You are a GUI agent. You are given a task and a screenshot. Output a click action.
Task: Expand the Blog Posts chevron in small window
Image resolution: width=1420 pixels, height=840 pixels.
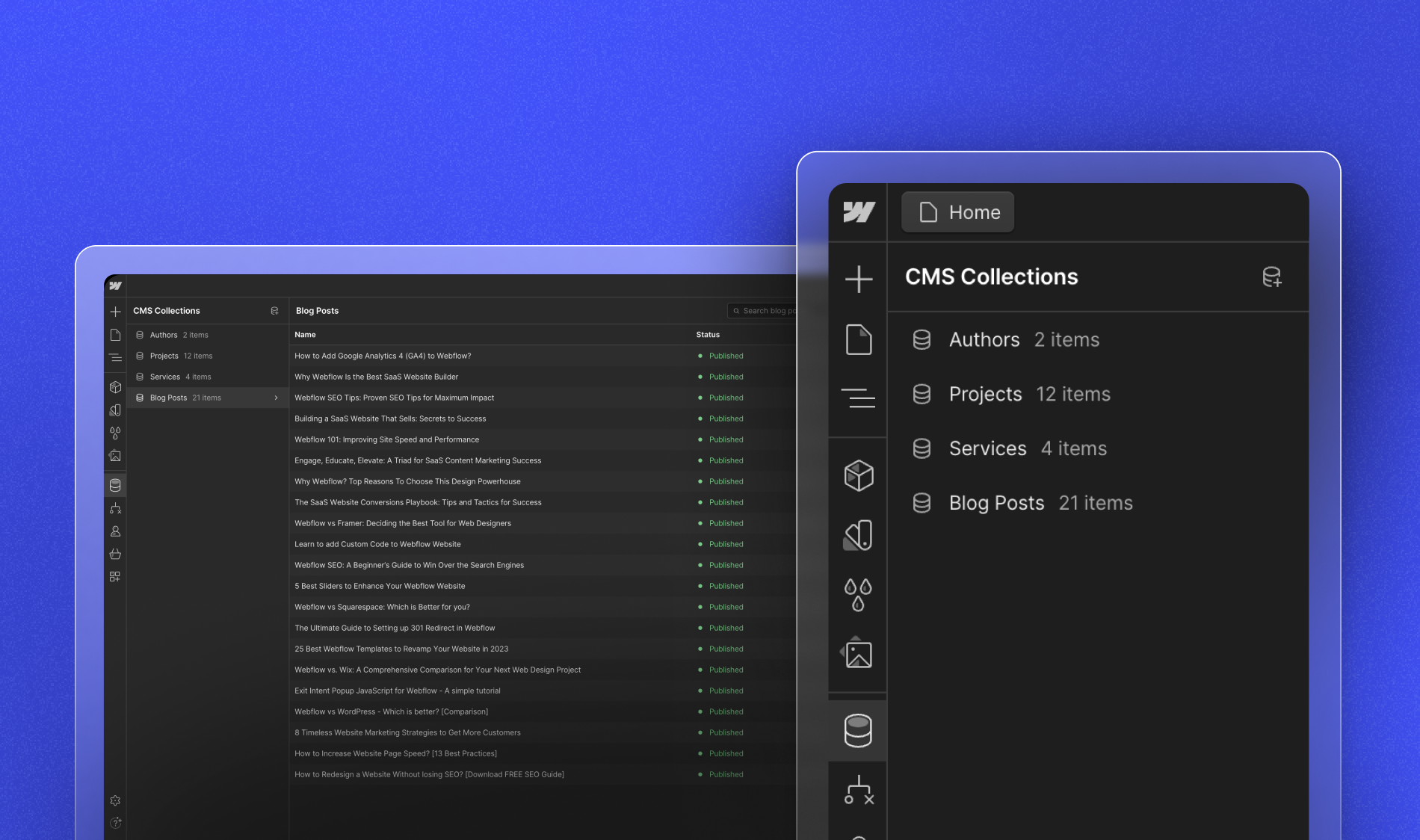(277, 398)
